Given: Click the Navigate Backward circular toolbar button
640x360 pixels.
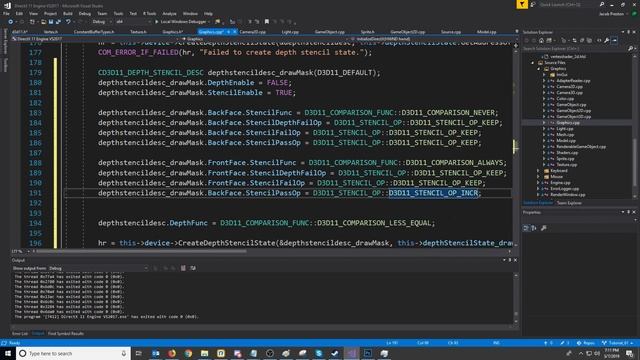Looking at the screenshot, I should click(x=11, y=22).
